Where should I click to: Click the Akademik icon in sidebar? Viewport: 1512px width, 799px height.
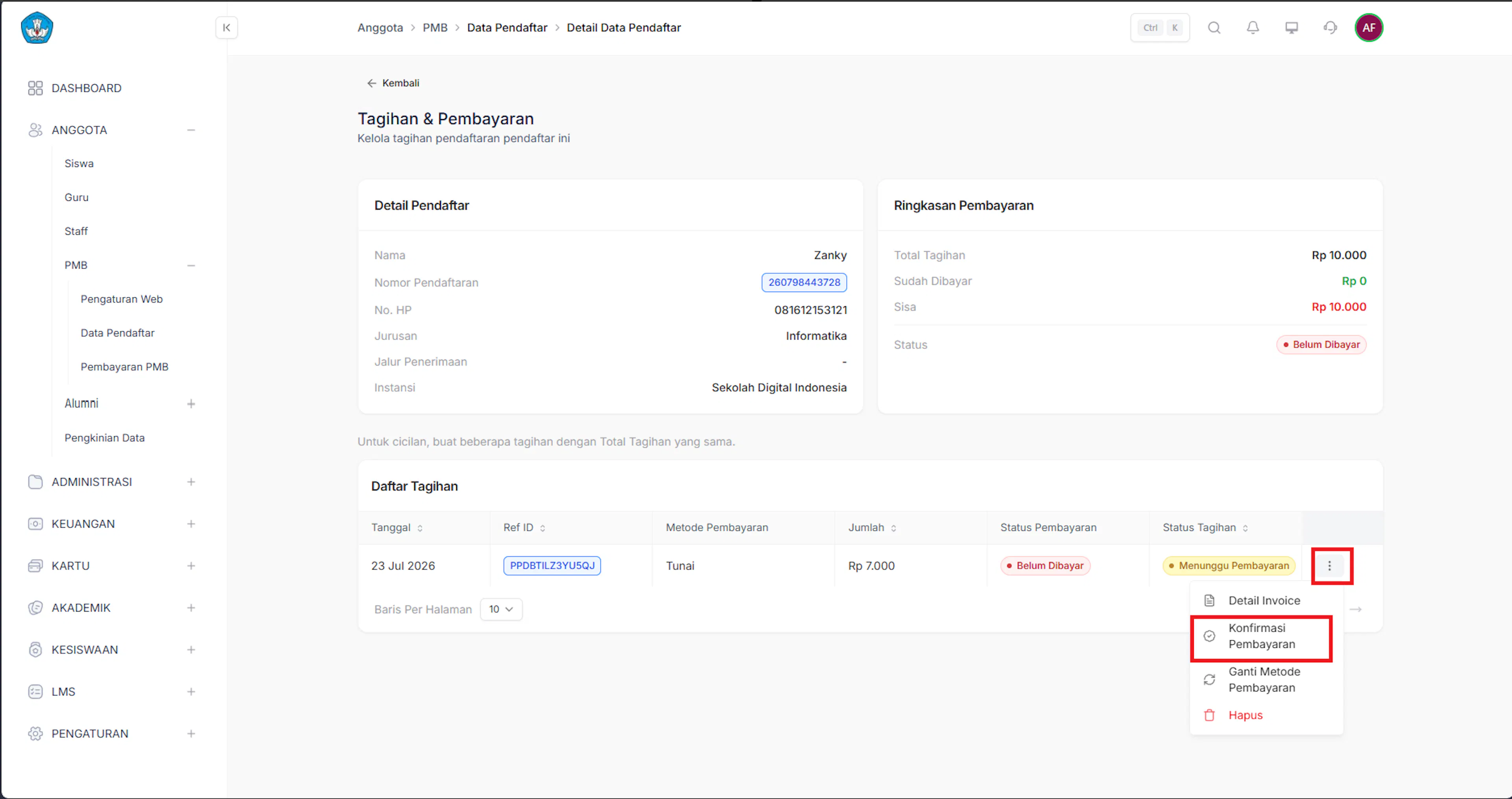click(35, 608)
